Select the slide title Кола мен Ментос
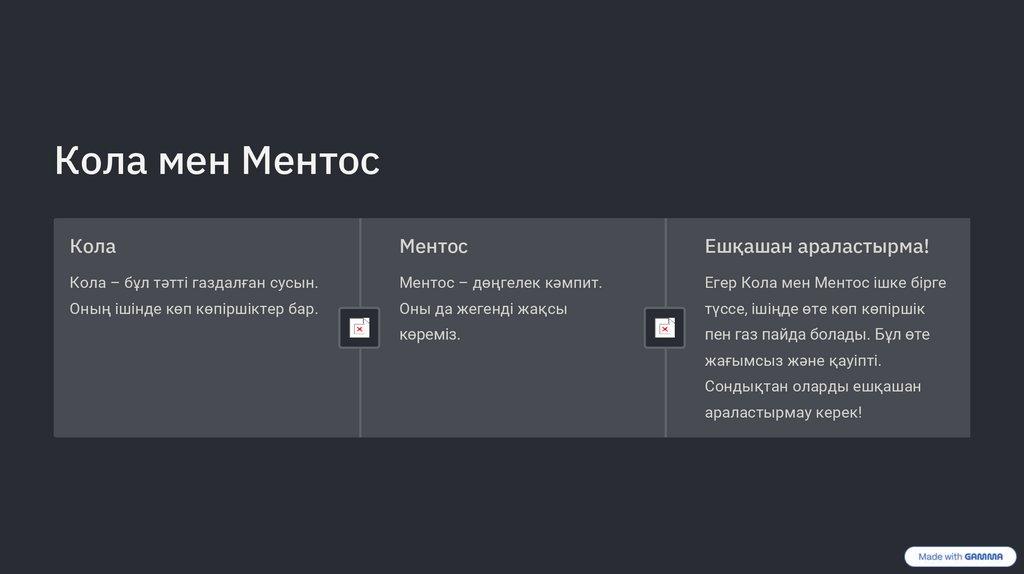 [x=217, y=160]
